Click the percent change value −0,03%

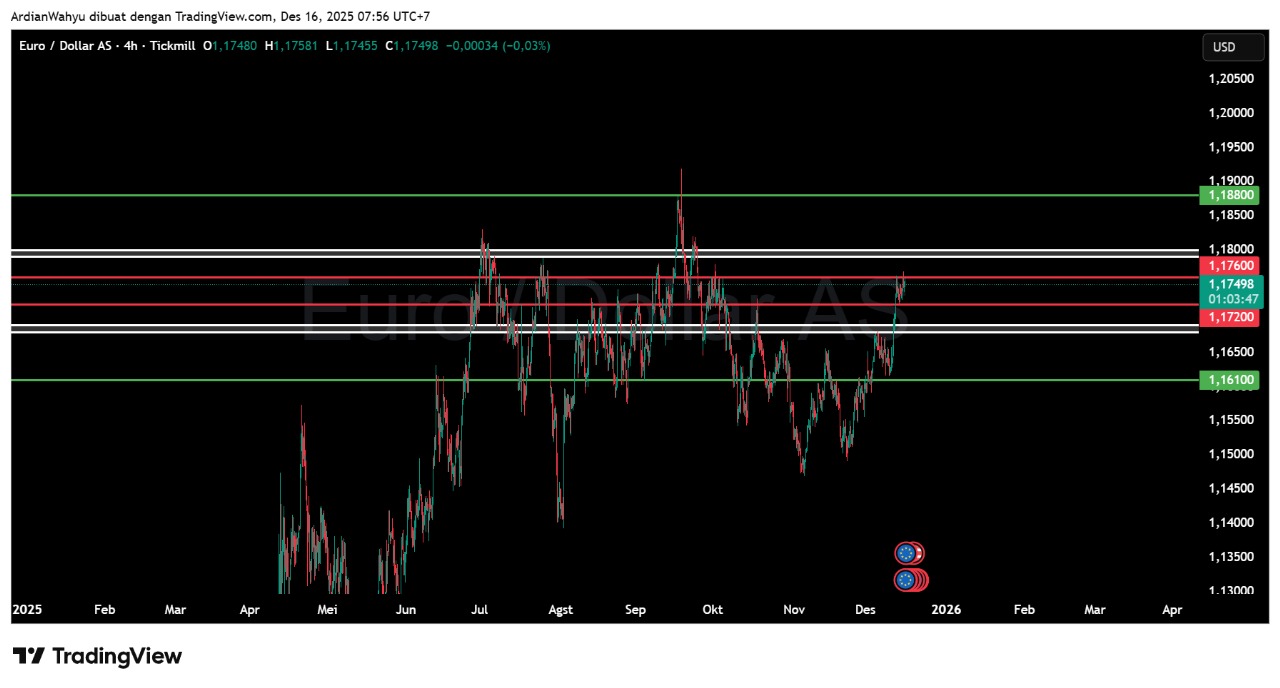[526, 46]
